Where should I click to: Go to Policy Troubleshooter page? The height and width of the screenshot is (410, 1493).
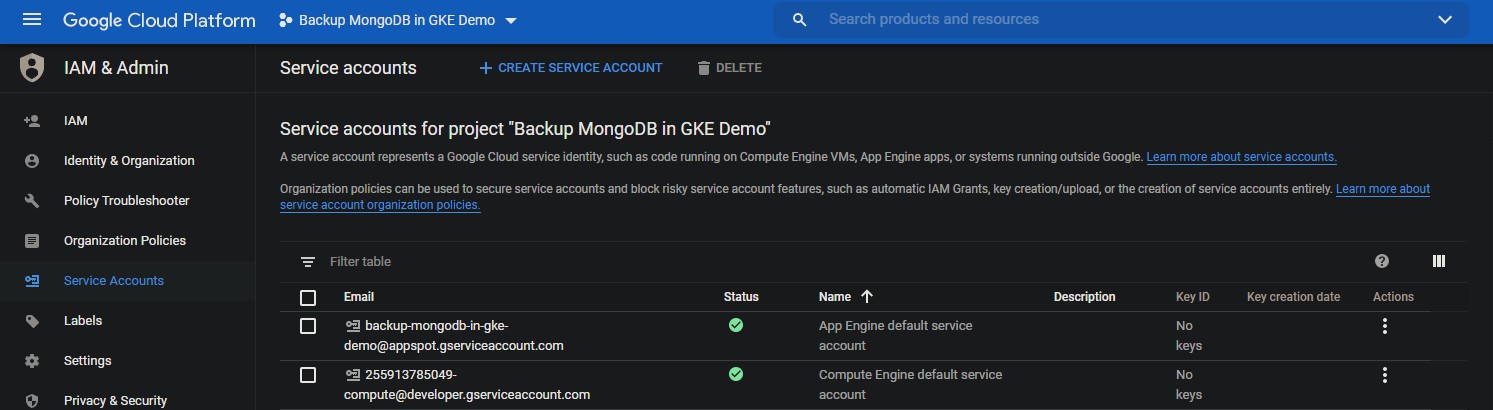tap(126, 201)
